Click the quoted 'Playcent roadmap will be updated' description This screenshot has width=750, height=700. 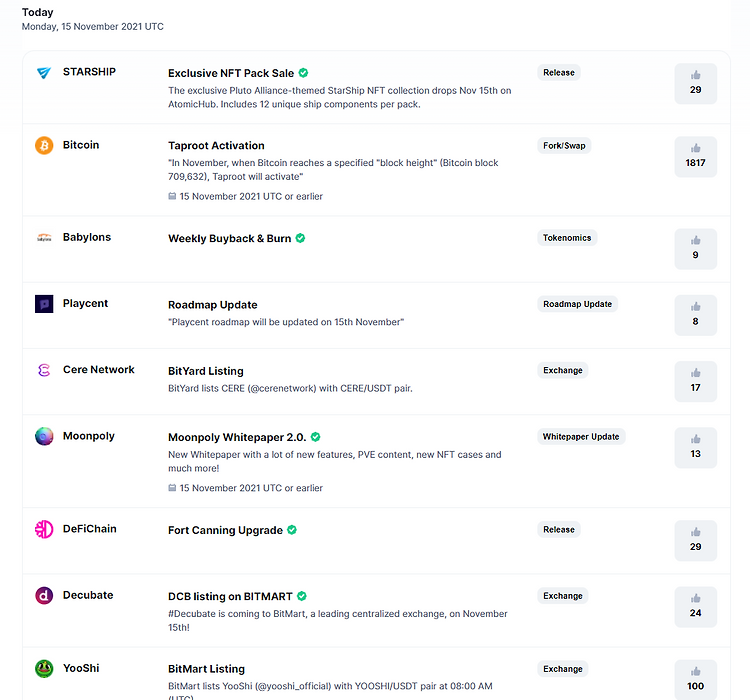tap(286, 322)
